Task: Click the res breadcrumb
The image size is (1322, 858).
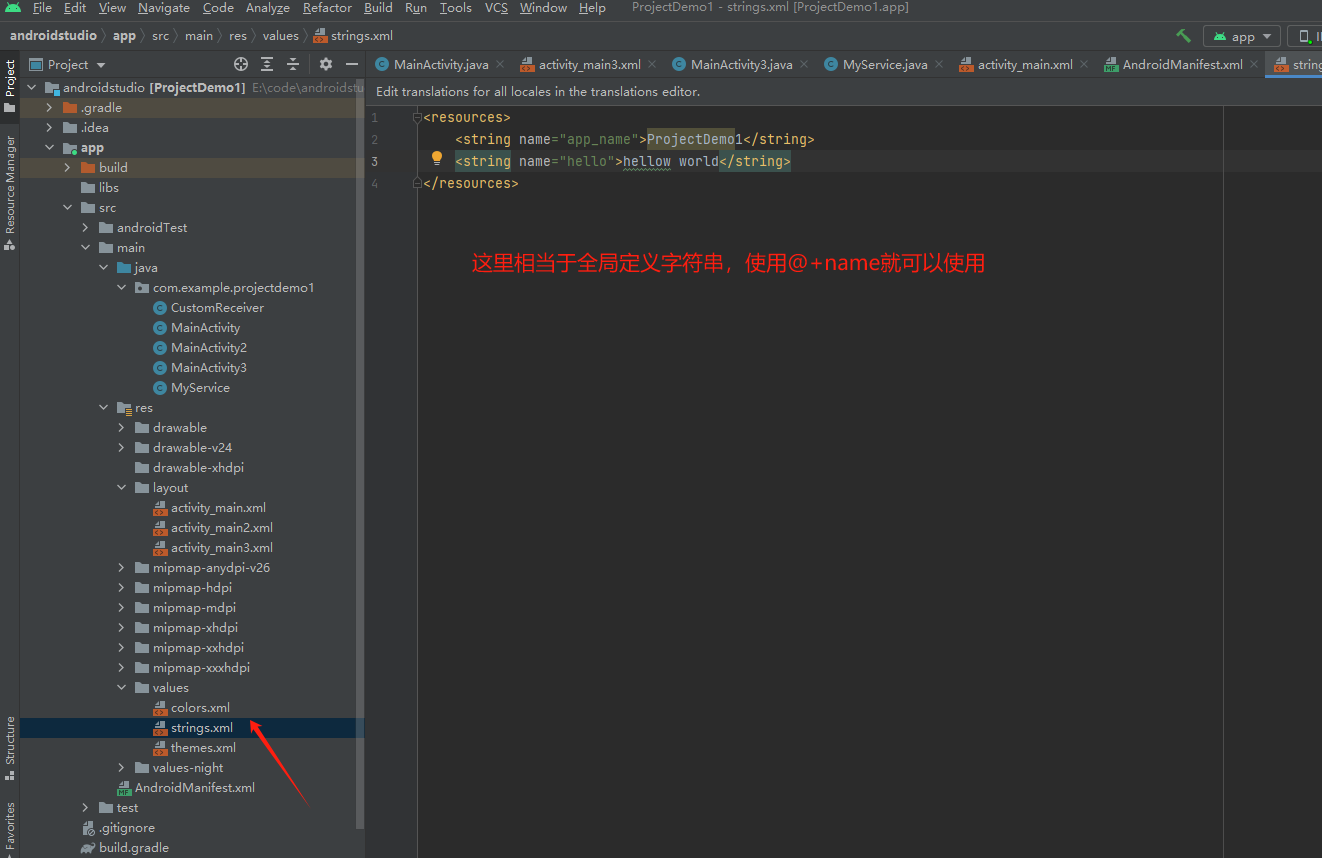Action: 237,36
